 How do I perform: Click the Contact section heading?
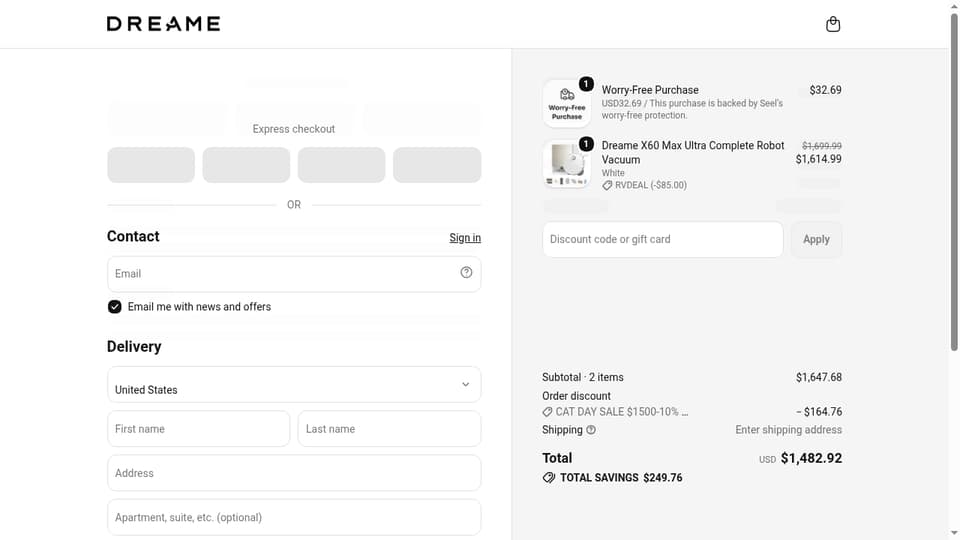133,236
